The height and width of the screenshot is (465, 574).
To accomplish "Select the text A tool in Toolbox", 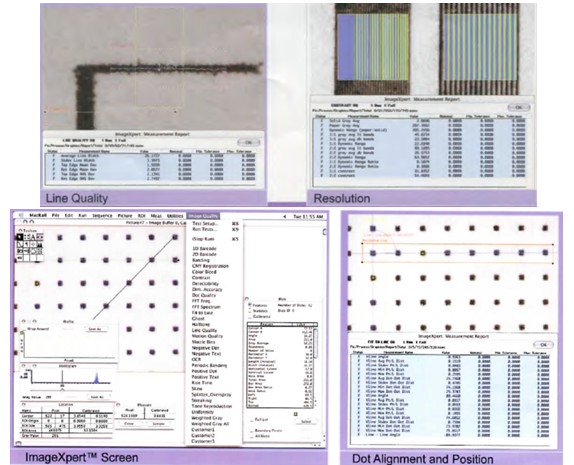I will tap(33, 237).
